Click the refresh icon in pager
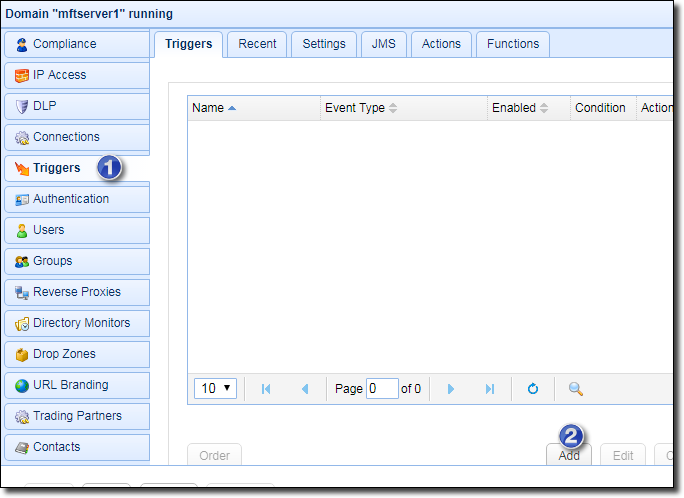This screenshot has width=684, height=498. click(x=533, y=389)
